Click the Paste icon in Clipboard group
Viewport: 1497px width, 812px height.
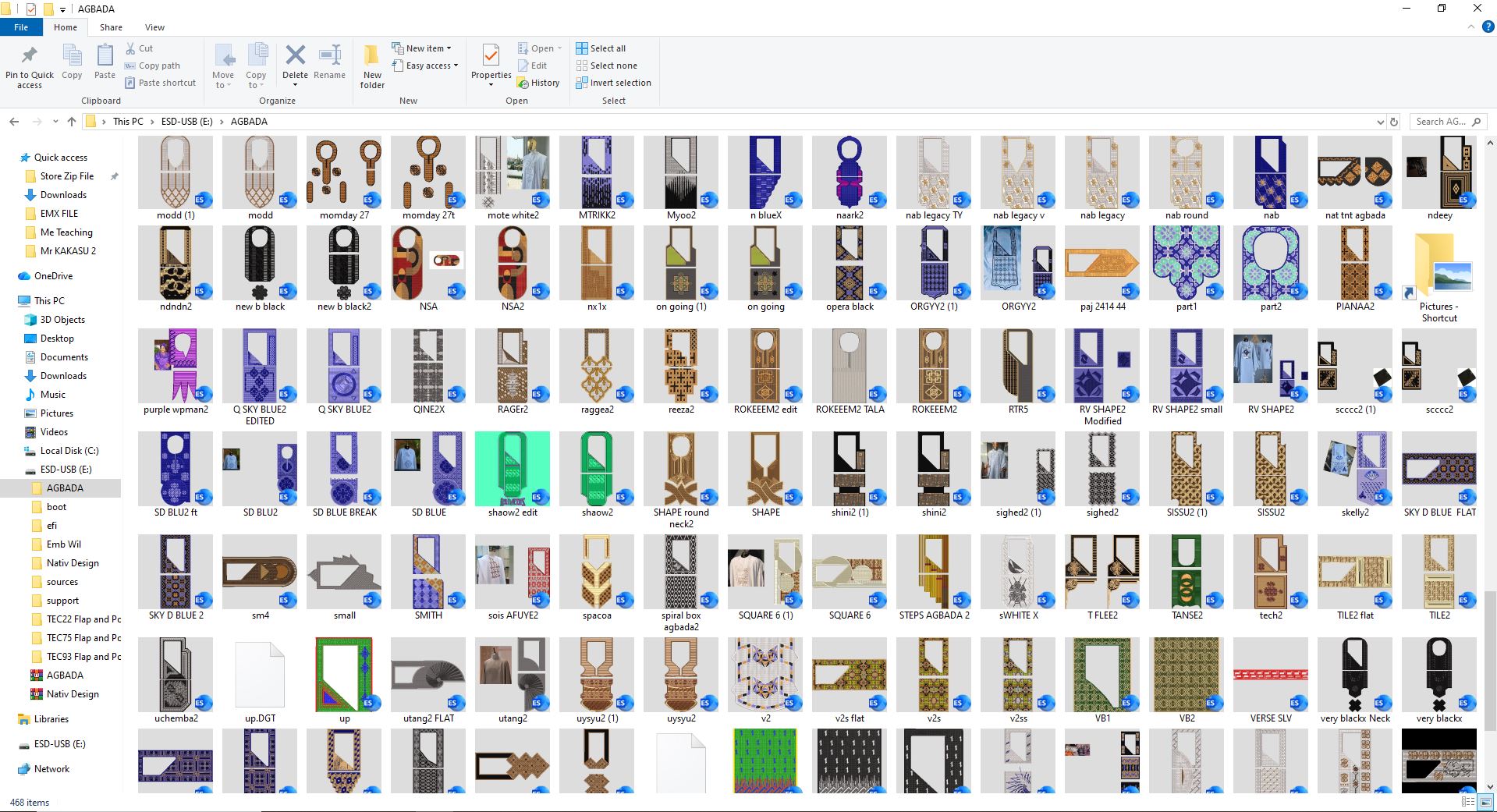[x=105, y=55]
